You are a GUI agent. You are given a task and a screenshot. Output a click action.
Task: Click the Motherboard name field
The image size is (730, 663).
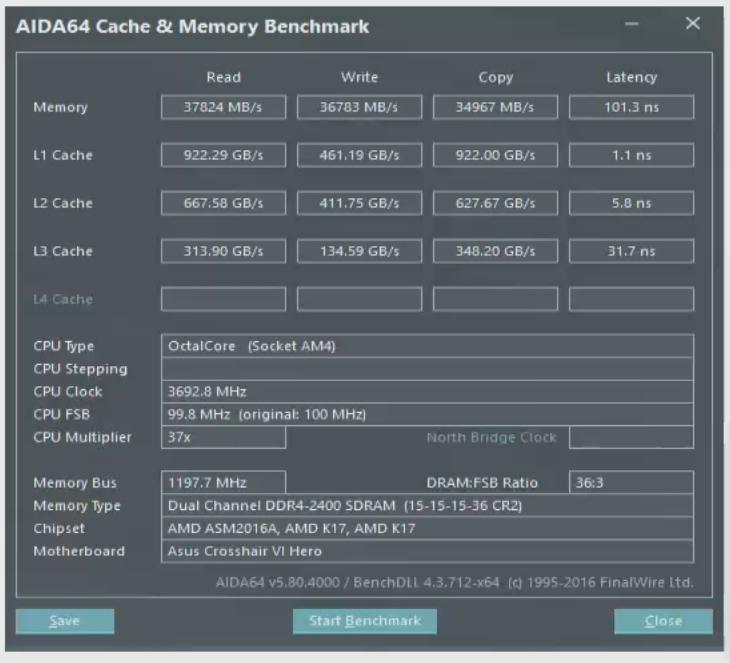click(427, 551)
